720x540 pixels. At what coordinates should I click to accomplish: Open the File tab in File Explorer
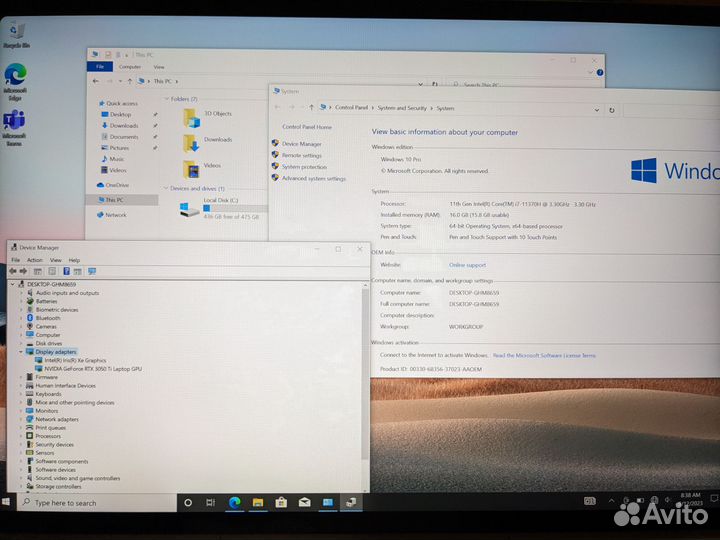[100, 67]
